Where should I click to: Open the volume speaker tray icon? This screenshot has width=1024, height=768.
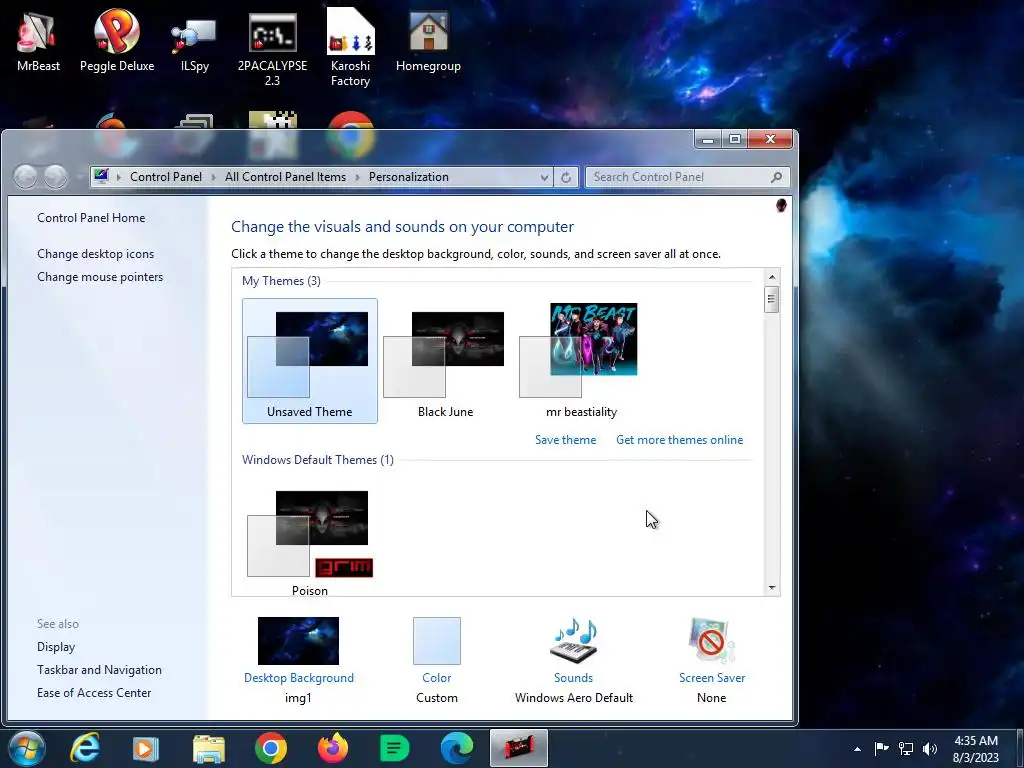pyautogui.click(x=929, y=749)
